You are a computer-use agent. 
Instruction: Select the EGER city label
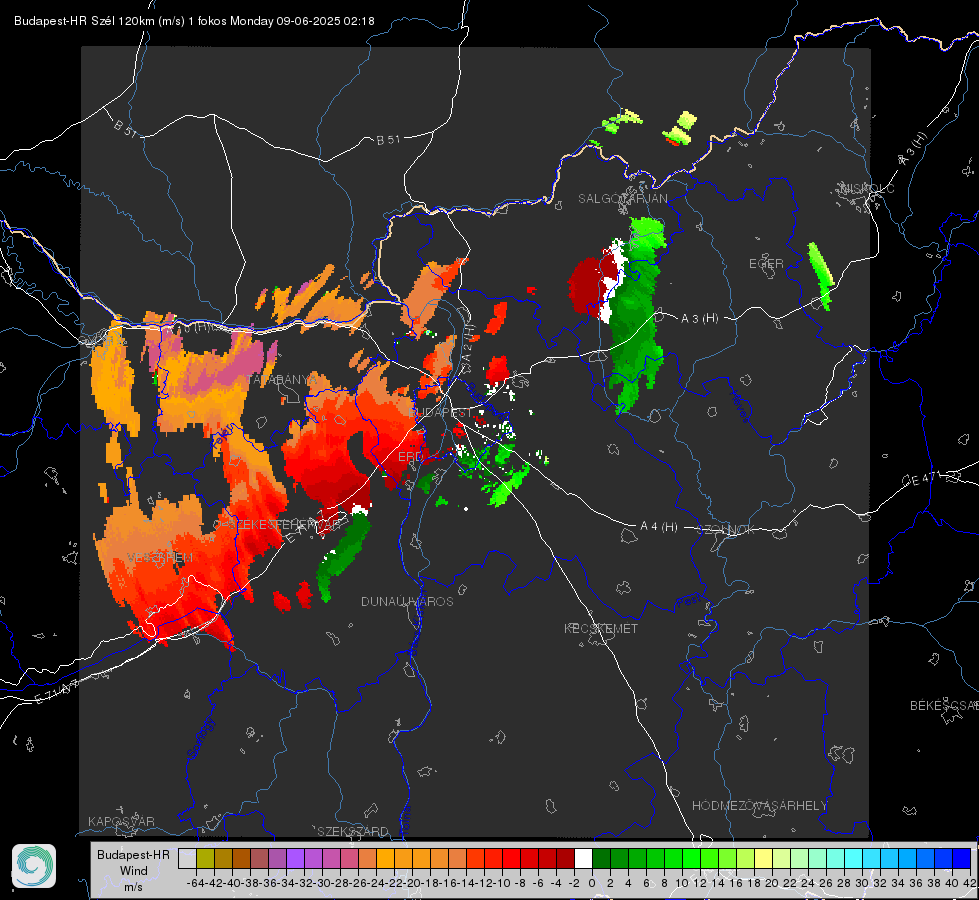(766, 264)
